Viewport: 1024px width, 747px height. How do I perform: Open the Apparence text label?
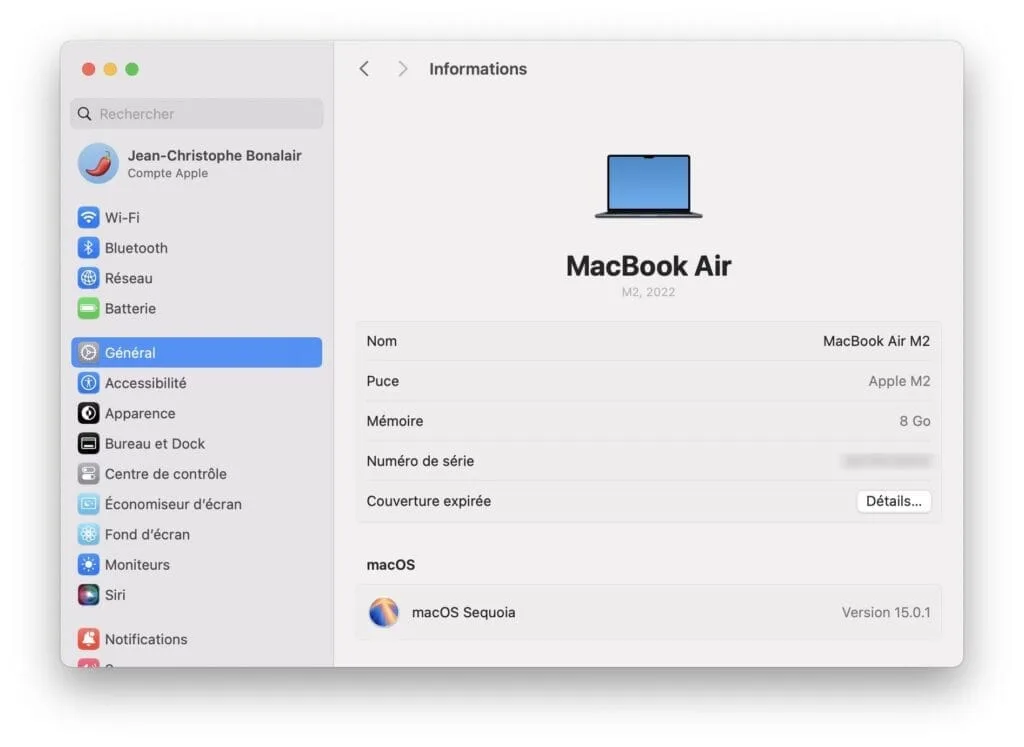tap(140, 414)
